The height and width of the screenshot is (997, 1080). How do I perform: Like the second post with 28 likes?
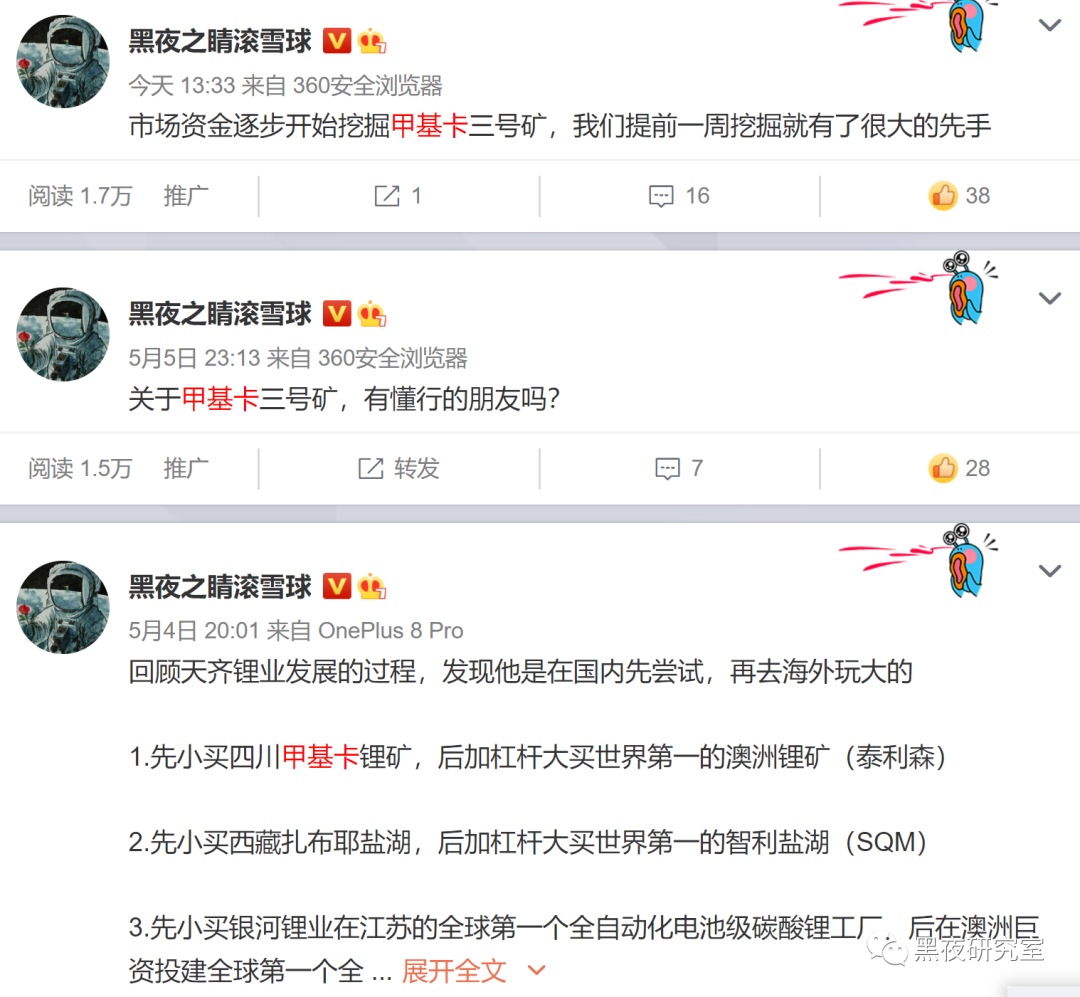coord(943,469)
